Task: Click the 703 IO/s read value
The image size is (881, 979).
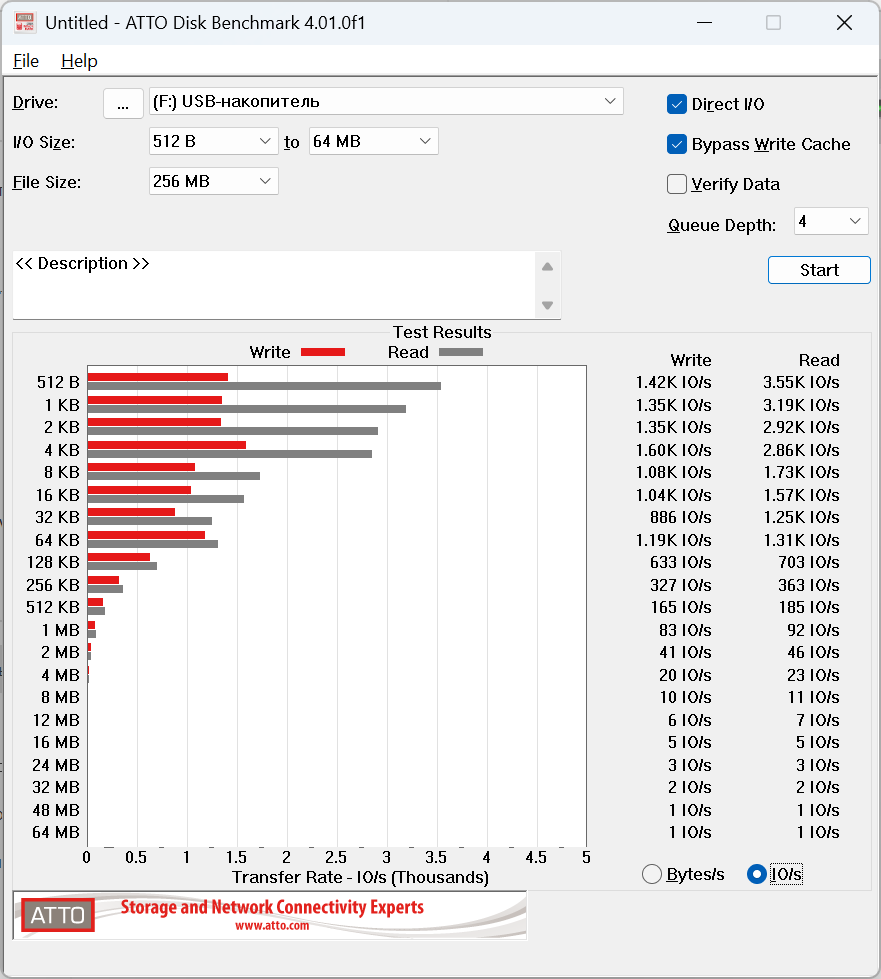Action: coord(809,562)
